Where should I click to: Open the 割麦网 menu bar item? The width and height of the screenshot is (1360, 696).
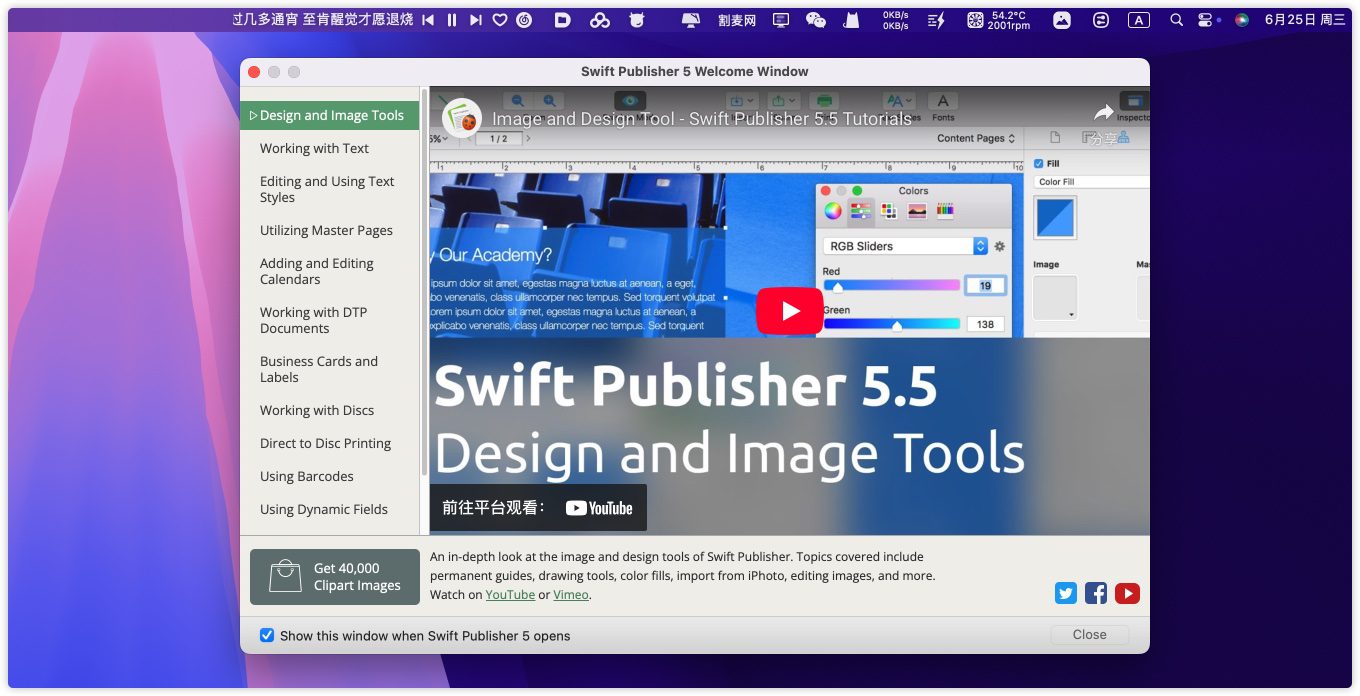coord(737,20)
